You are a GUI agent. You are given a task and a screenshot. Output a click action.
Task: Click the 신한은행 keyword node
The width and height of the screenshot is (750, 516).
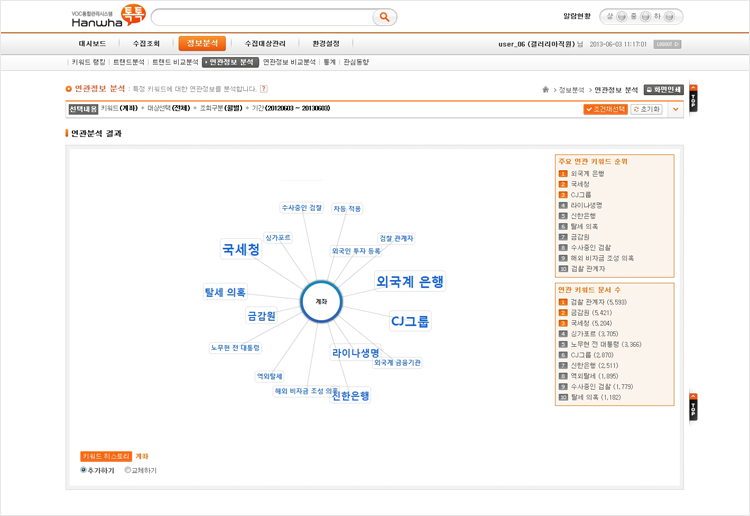[351, 396]
